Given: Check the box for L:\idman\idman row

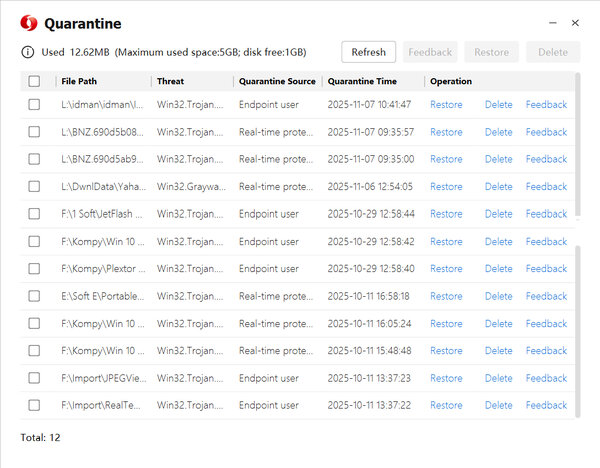Looking at the screenshot, I should [34, 104].
